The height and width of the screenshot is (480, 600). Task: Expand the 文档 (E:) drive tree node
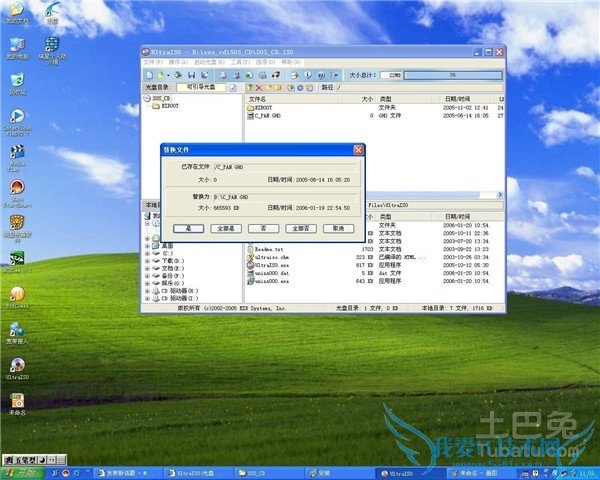(147, 268)
